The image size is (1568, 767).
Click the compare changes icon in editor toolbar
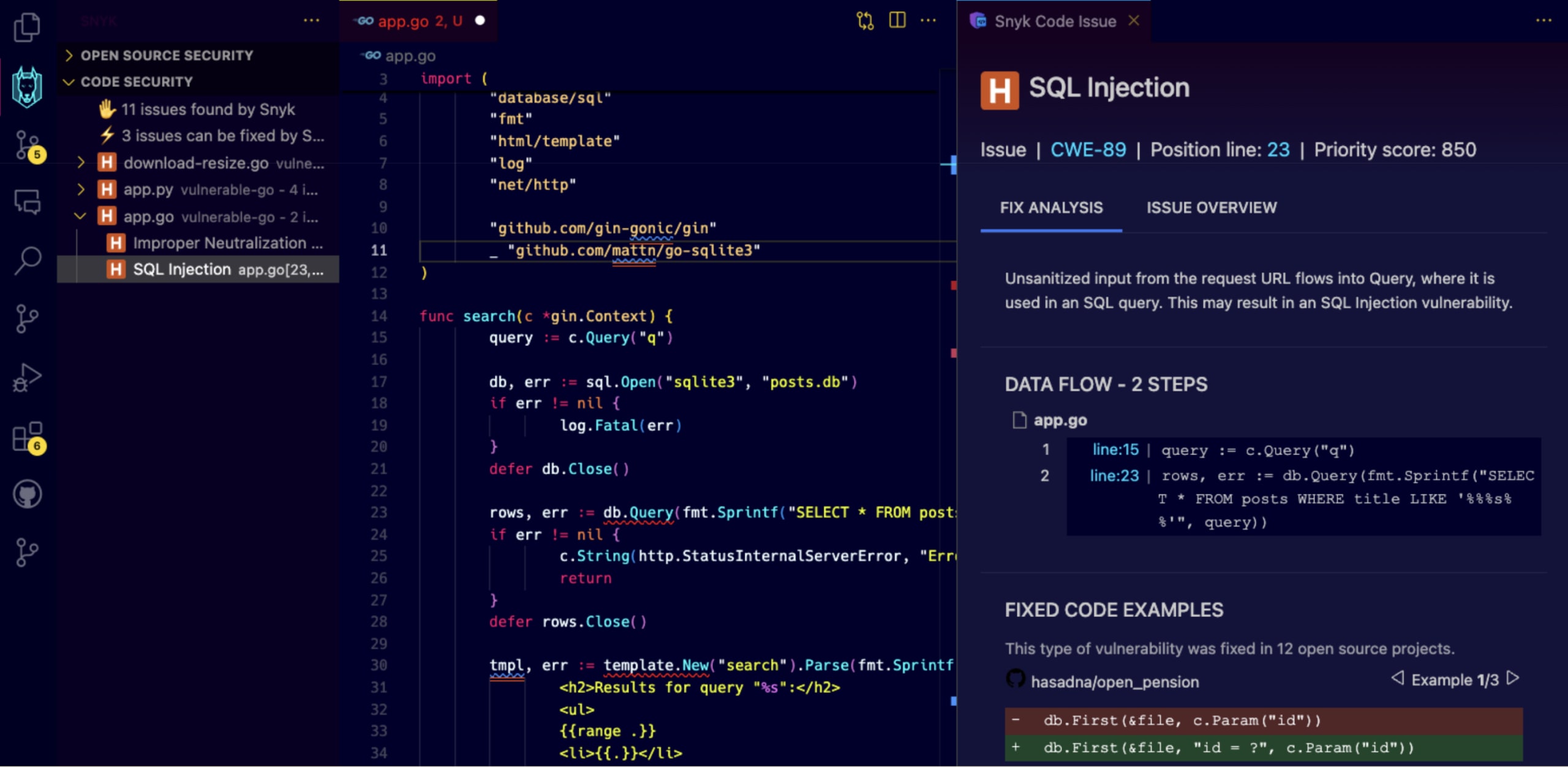(x=864, y=21)
